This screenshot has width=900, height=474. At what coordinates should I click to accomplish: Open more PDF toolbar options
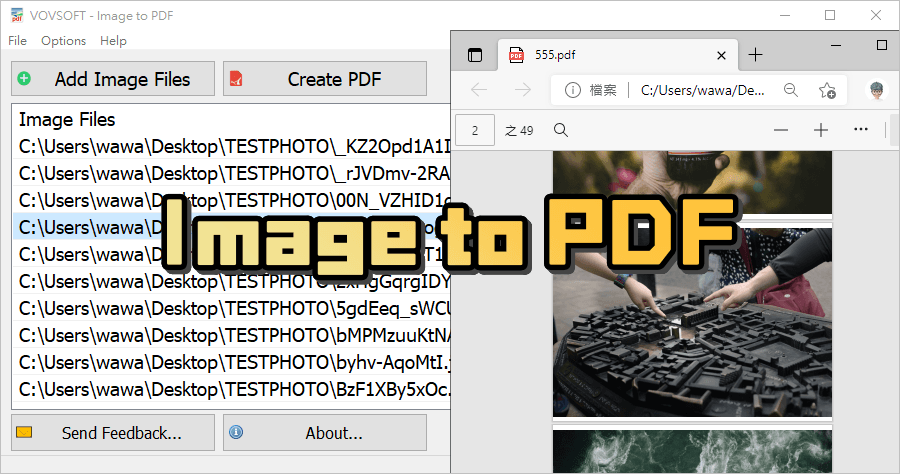(861, 130)
